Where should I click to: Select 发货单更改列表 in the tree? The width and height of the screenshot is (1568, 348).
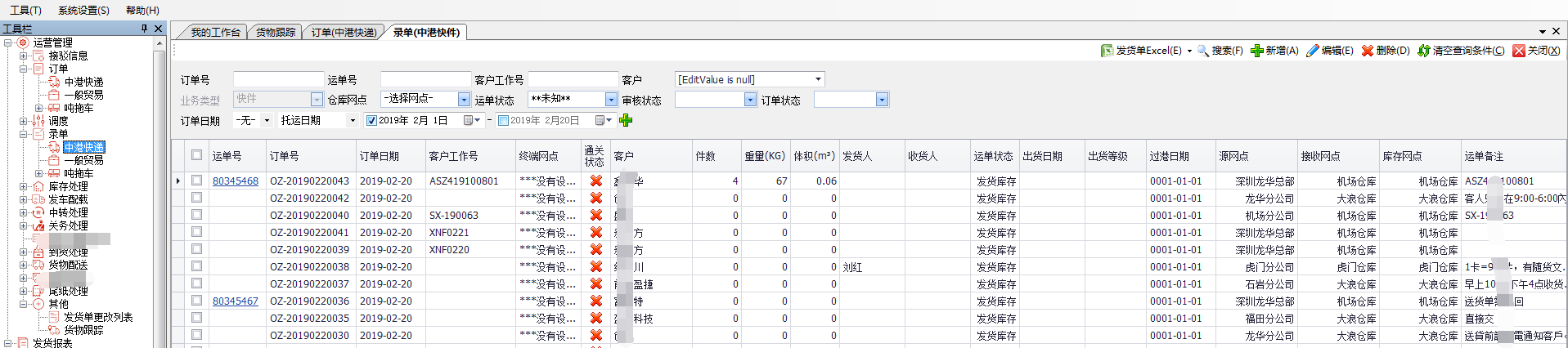point(98,317)
